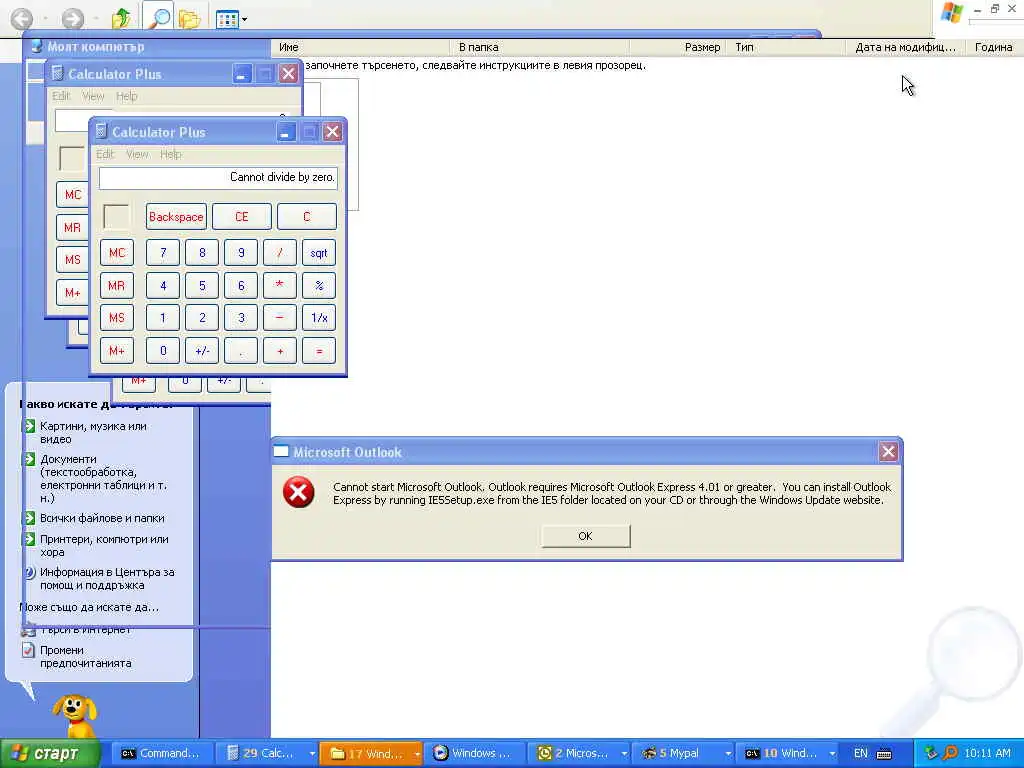Click MR in the back Calculator Plus

(72, 227)
